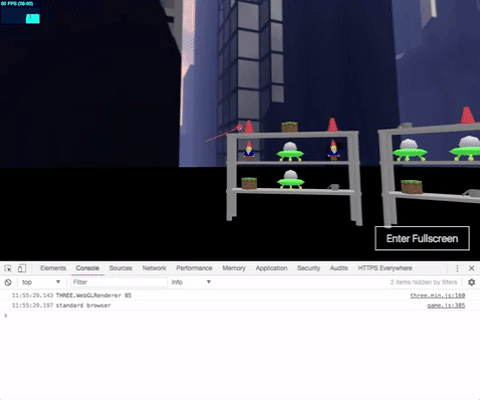
Task: Switch to the Elements tab
Action: pos(53,268)
